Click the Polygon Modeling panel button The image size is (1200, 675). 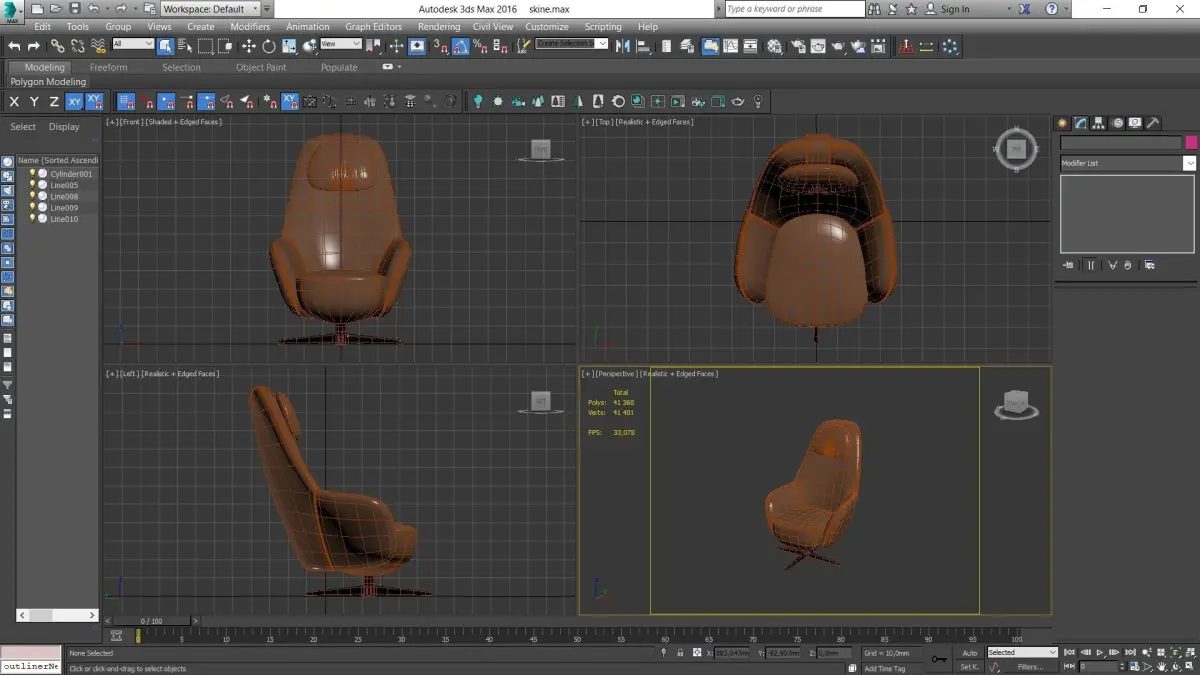coord(48,82)
